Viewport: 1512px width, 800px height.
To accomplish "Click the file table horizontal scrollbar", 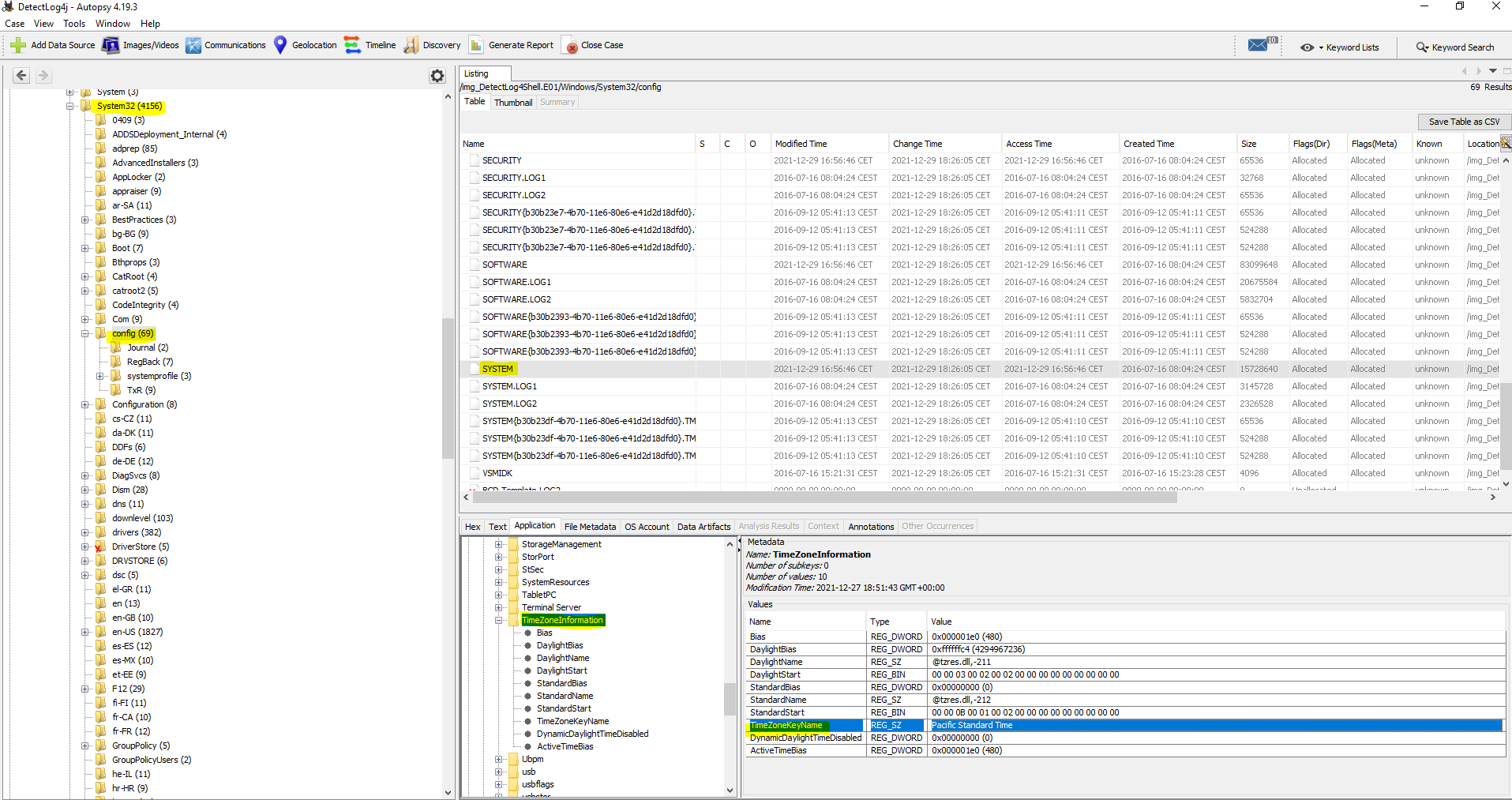I will click(821, 498).
